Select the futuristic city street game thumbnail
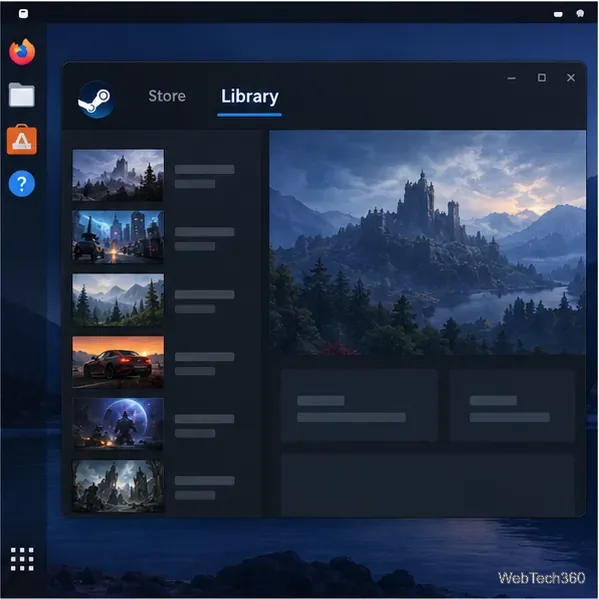 pyautogui.click(x=118, y=237)
